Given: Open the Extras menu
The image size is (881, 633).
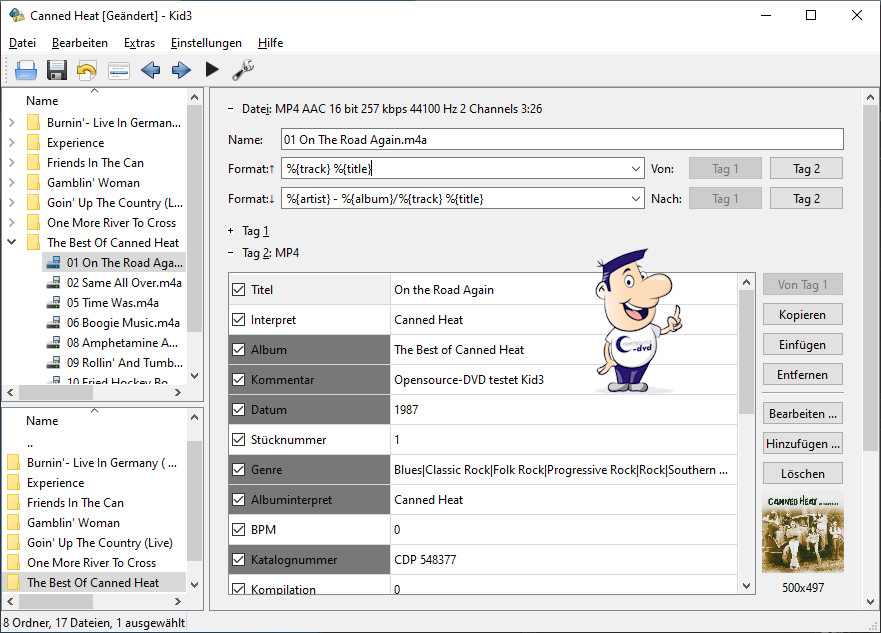Looking at the screenshot, I should click(x=139, y=43).
